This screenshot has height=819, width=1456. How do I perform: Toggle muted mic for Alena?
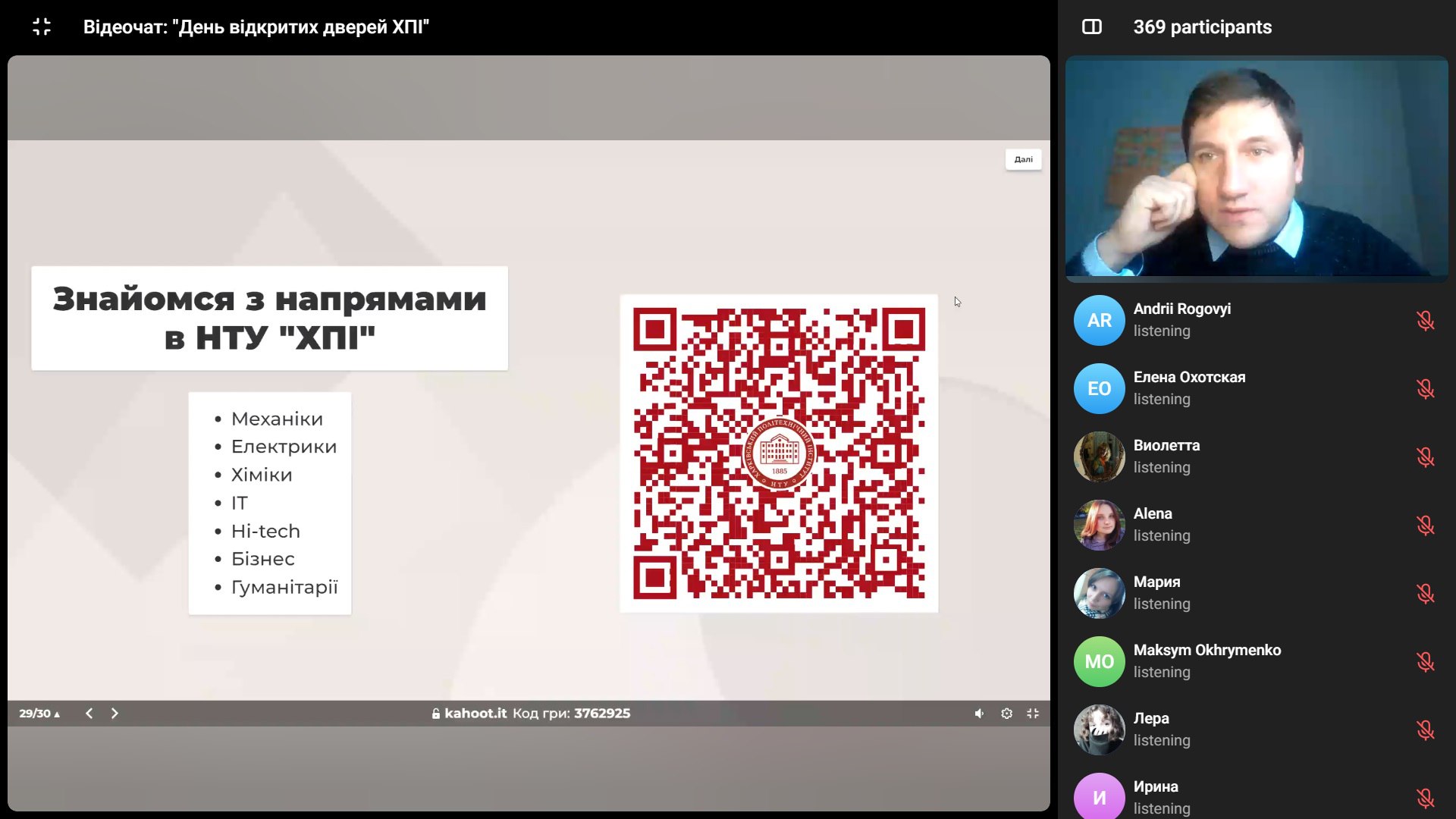(x=1425, y=525)
